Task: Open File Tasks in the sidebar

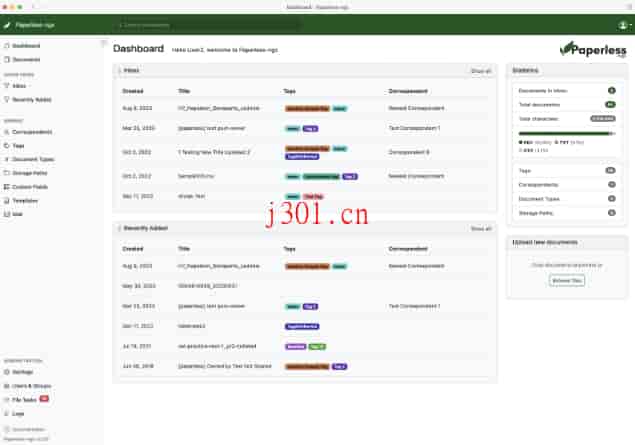Action: (x=25, y=399)
